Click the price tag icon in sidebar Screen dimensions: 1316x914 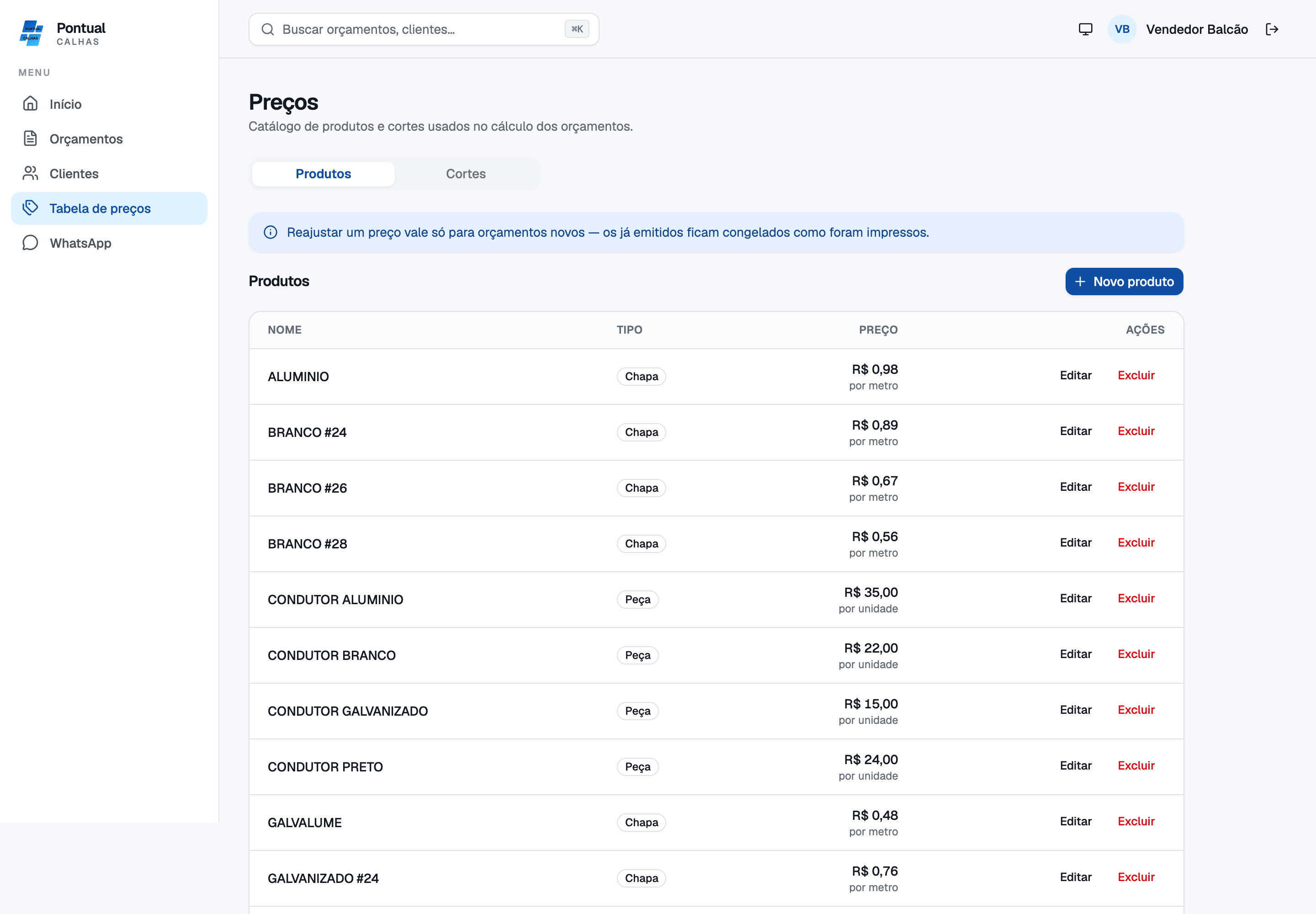coord(30,208)
